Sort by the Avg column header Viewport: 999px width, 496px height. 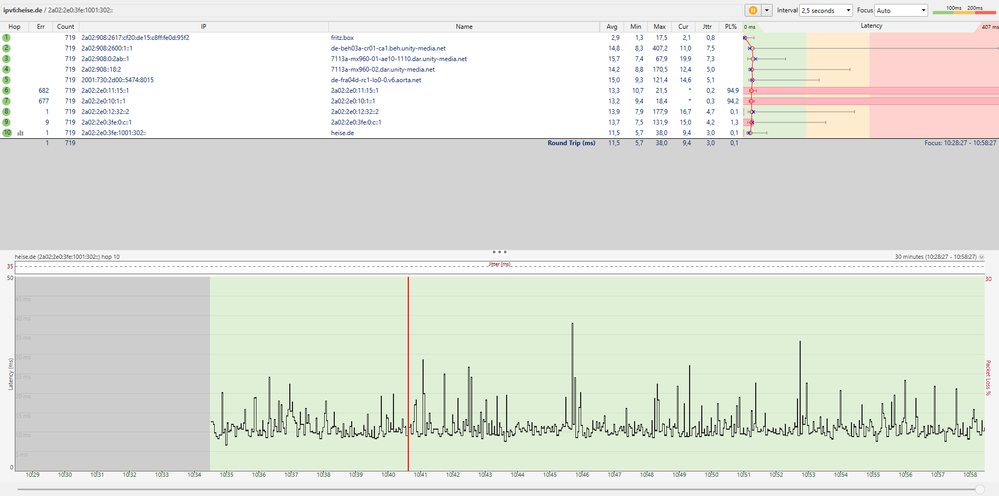pos(612,26)
